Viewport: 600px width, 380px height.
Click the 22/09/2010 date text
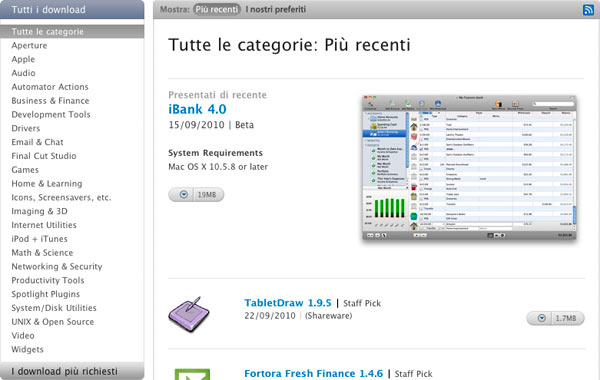tap(270, 316)
